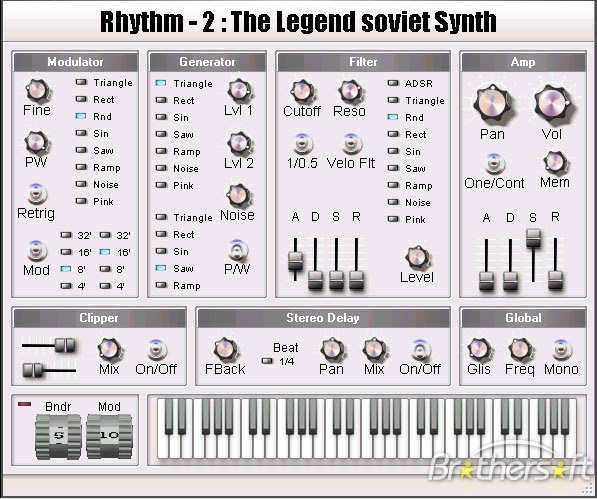The height and width of the screenshot is (499, 597).
Task: Click the Amp Release slider
Action: tap(555, 281)
